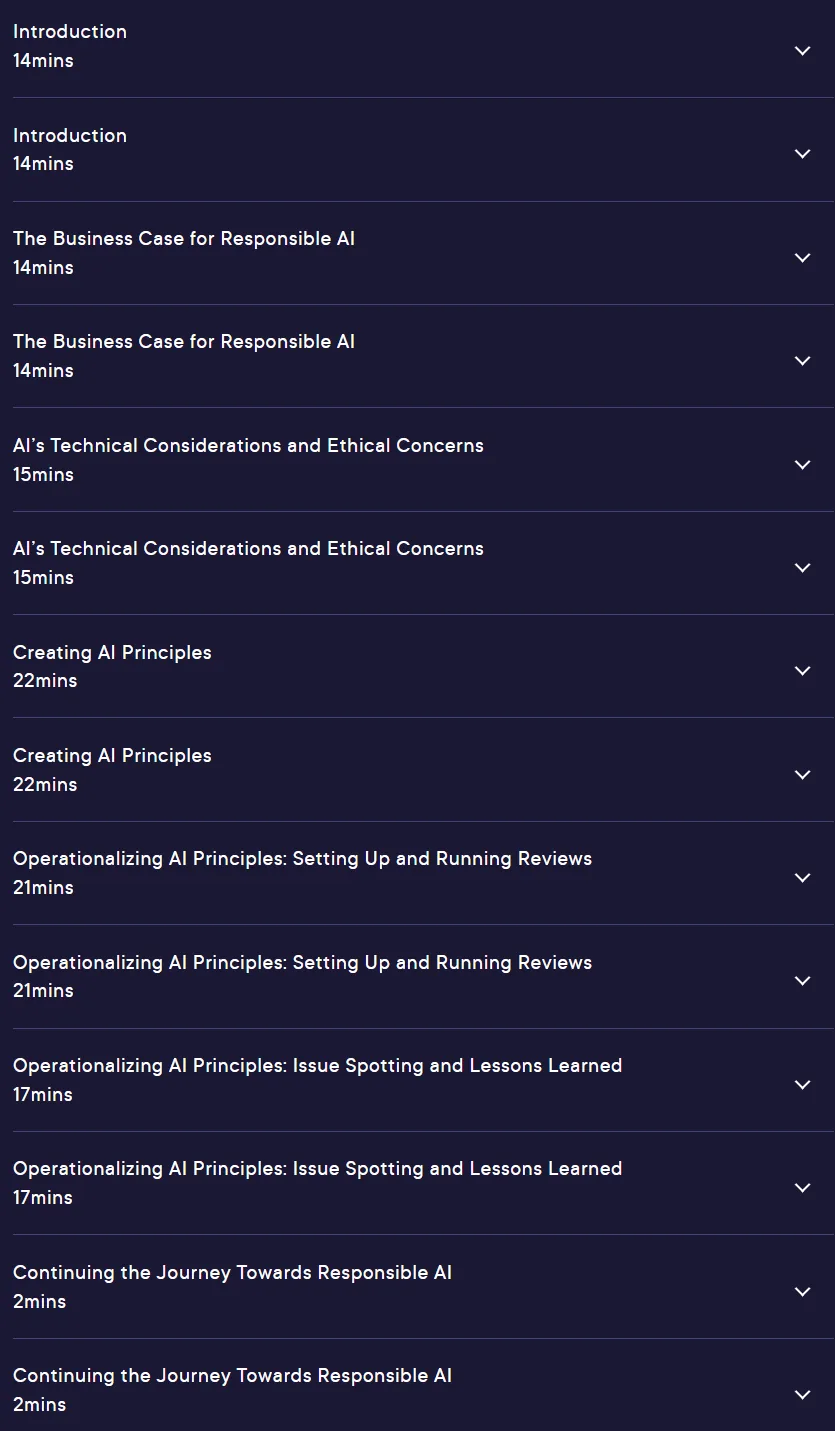Open first Issue Spotting and Lessons Learned chevron
The width and height of the screenshot is (835, 1431).
802,1084
